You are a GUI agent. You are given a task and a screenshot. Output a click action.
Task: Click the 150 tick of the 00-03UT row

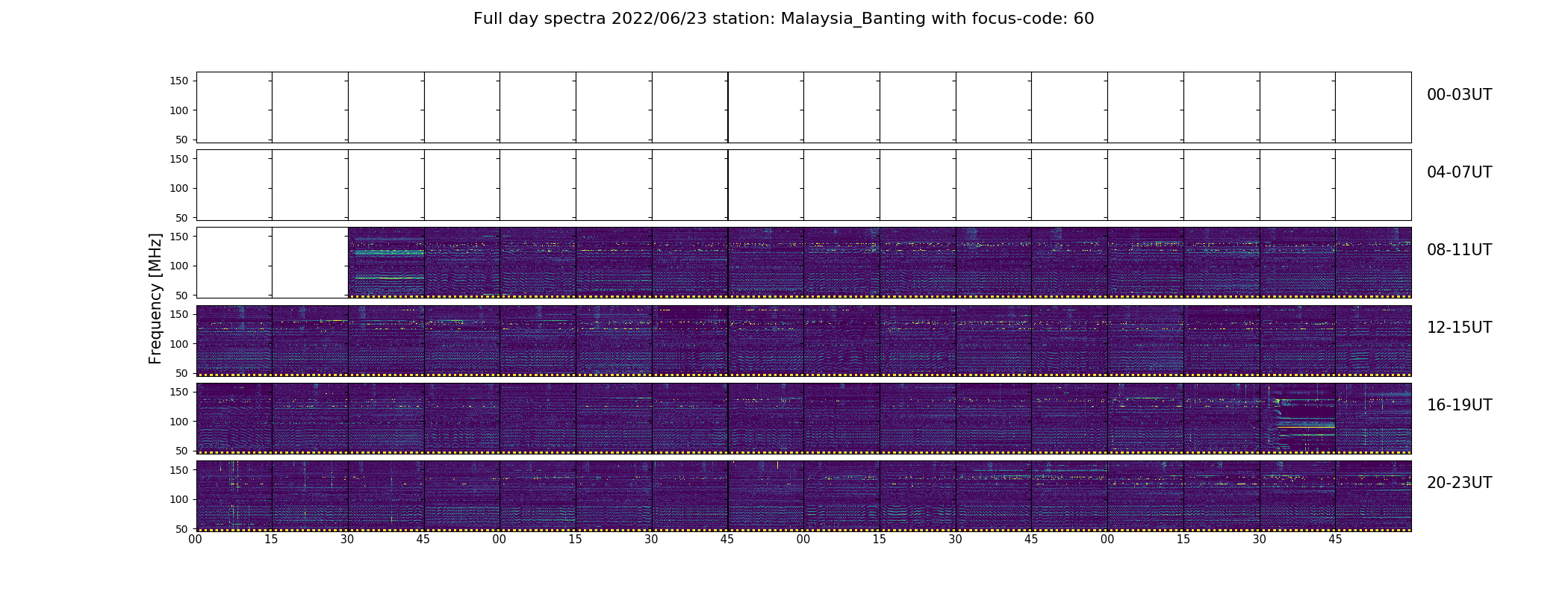180,81
